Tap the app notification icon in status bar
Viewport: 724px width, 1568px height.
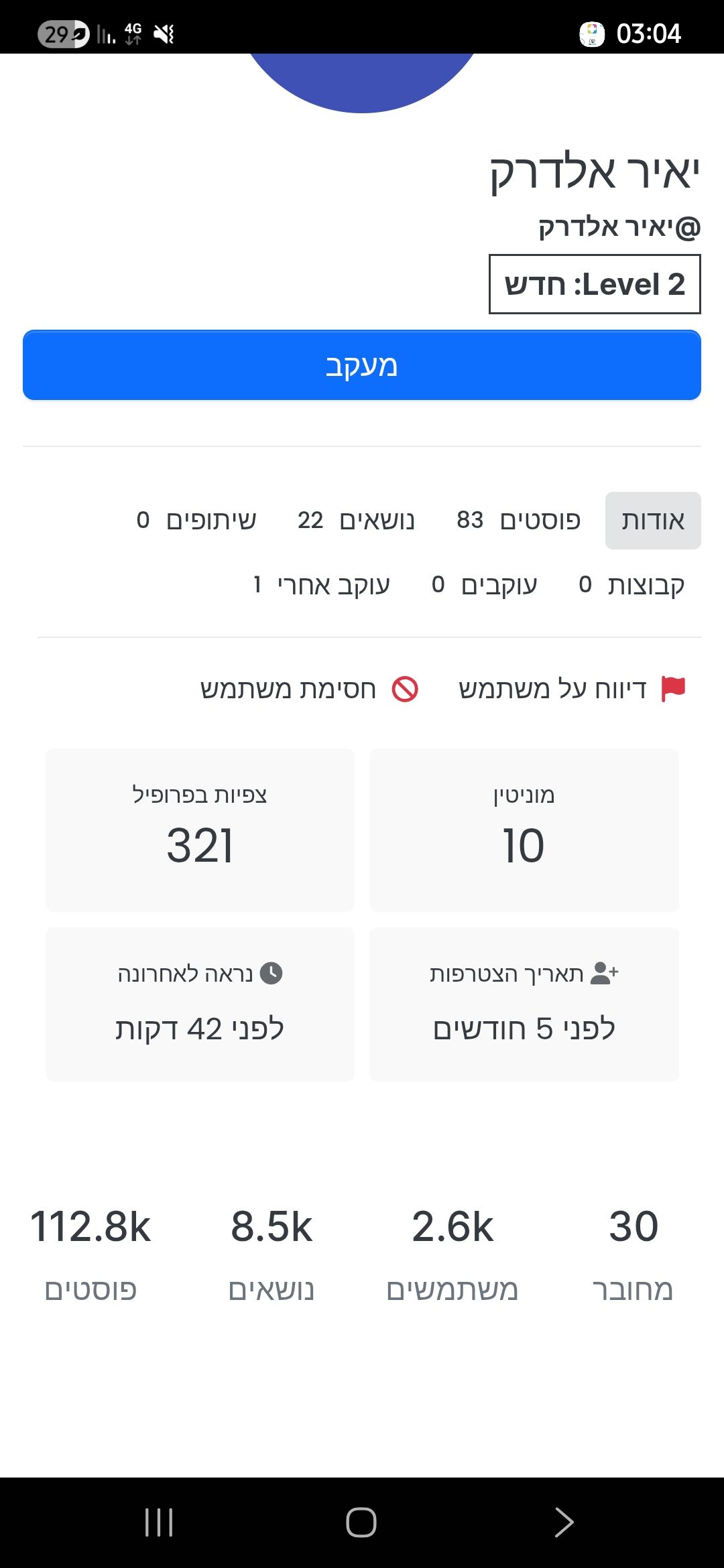click(x=592, y=34)
